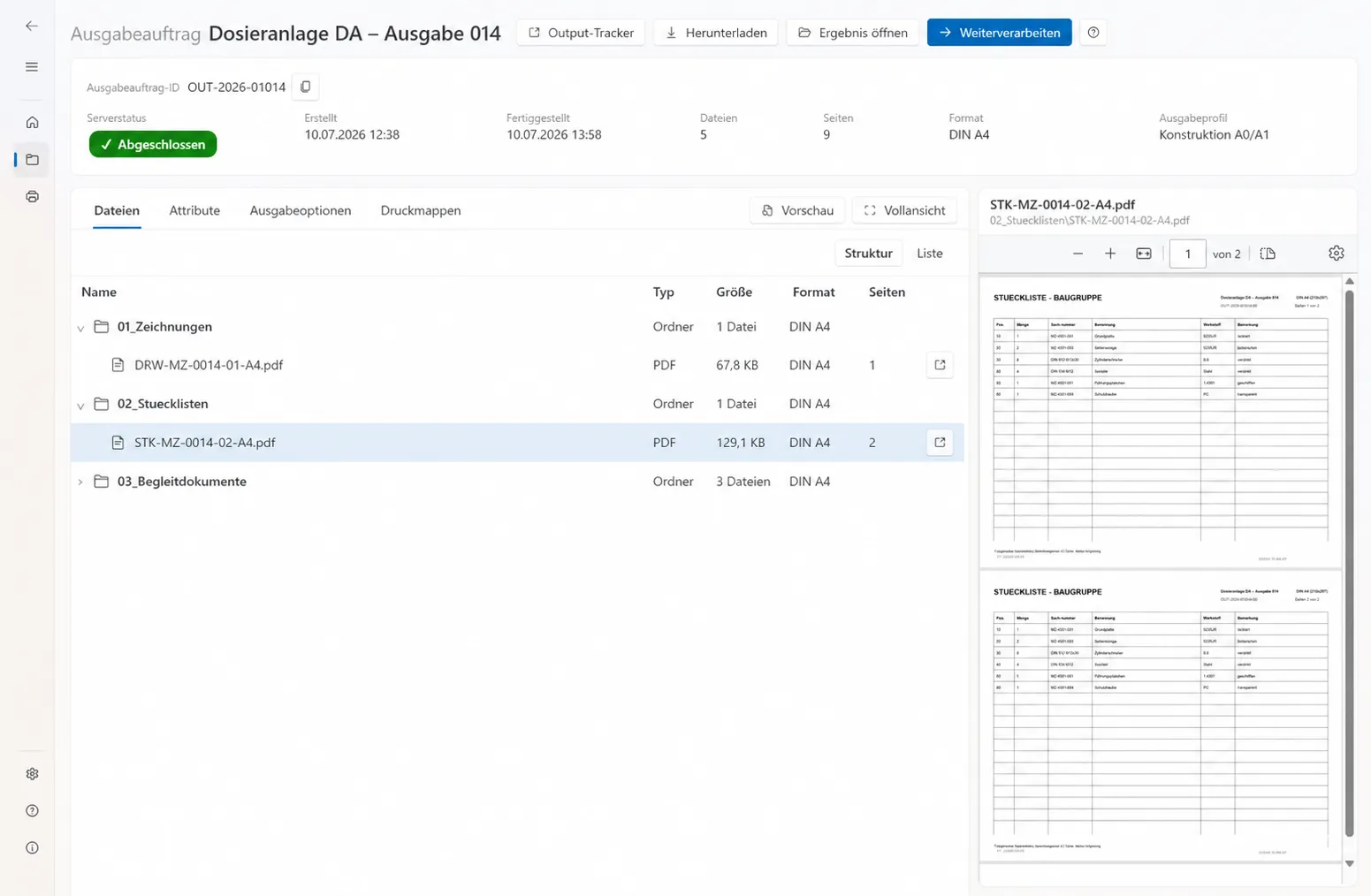Click the Weiterverarbeiten button

tap(999, 33)
